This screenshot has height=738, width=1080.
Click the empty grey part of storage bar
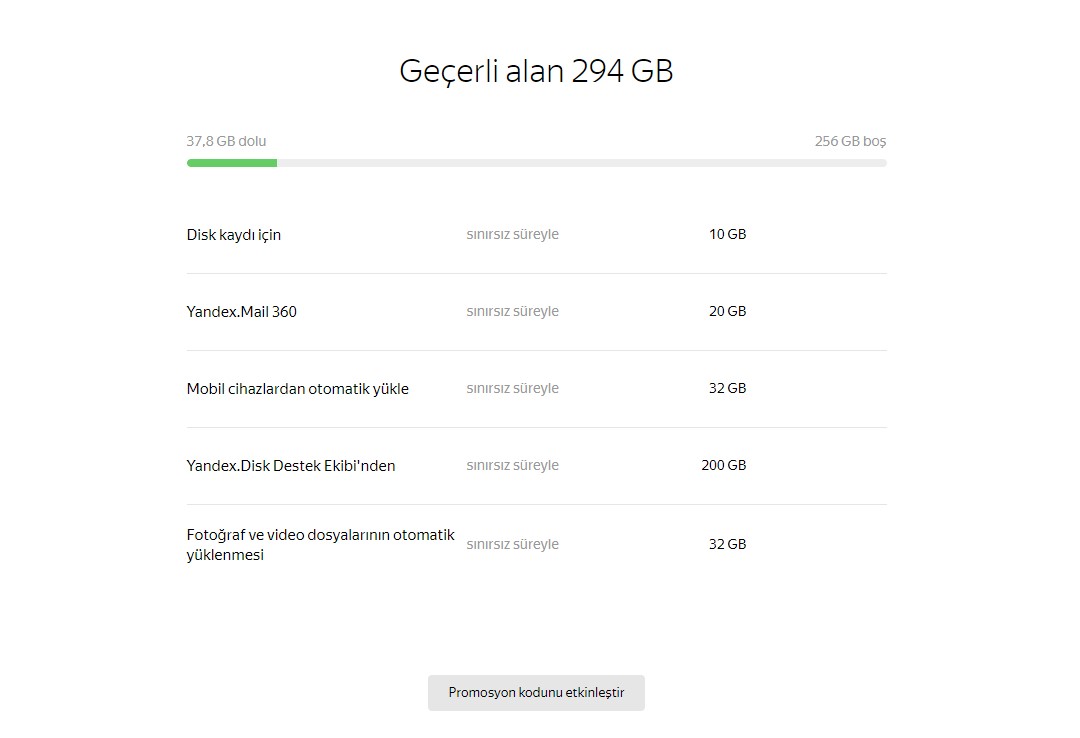pos(581,163)
